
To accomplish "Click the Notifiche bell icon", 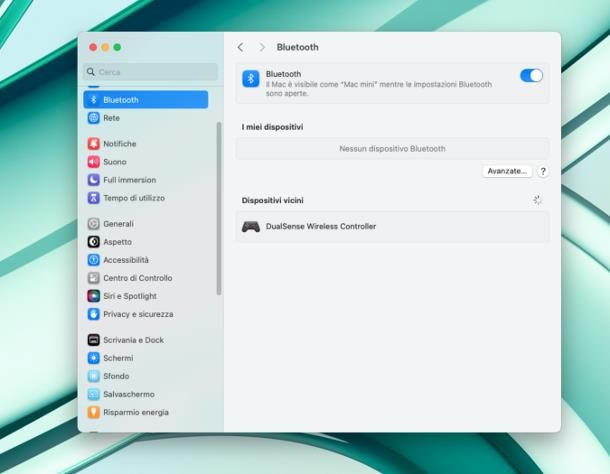I will pos(93,144).
